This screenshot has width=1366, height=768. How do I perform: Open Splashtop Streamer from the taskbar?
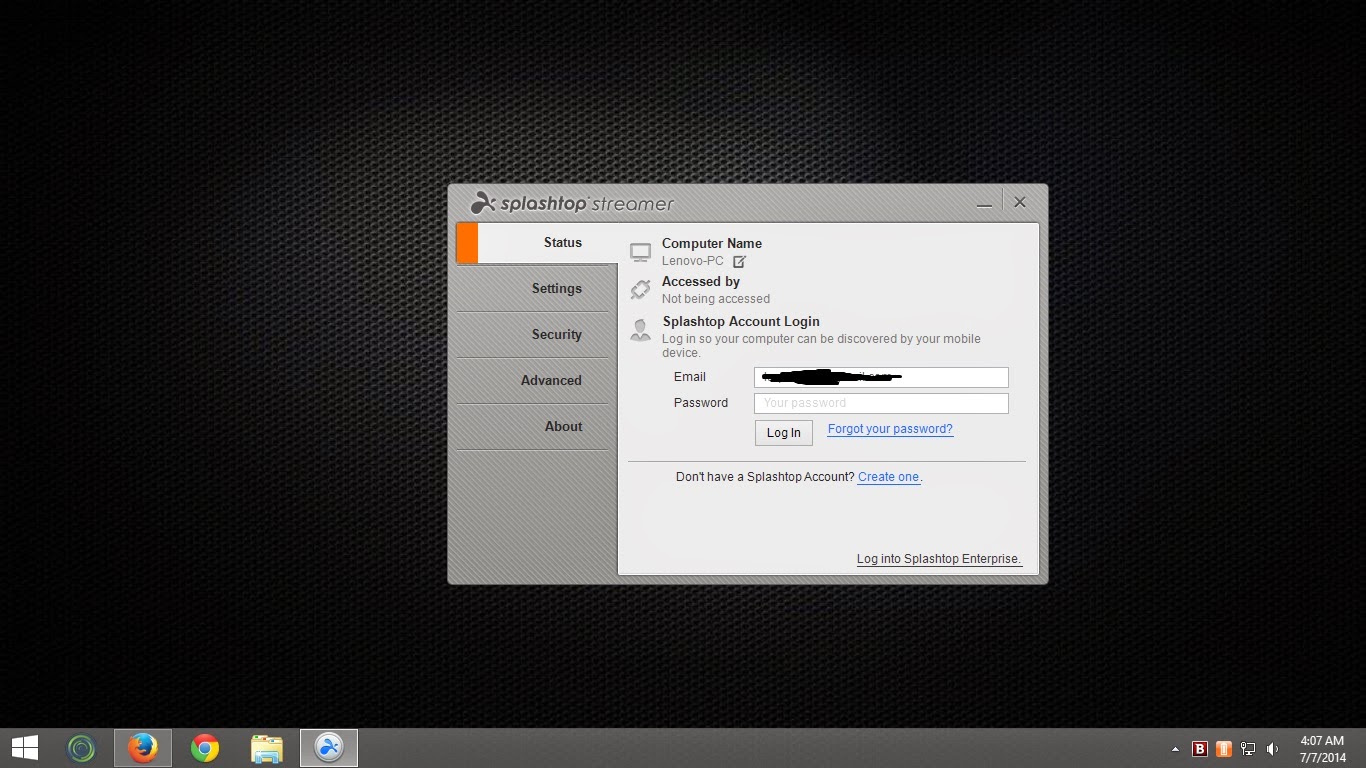(328, 747)
